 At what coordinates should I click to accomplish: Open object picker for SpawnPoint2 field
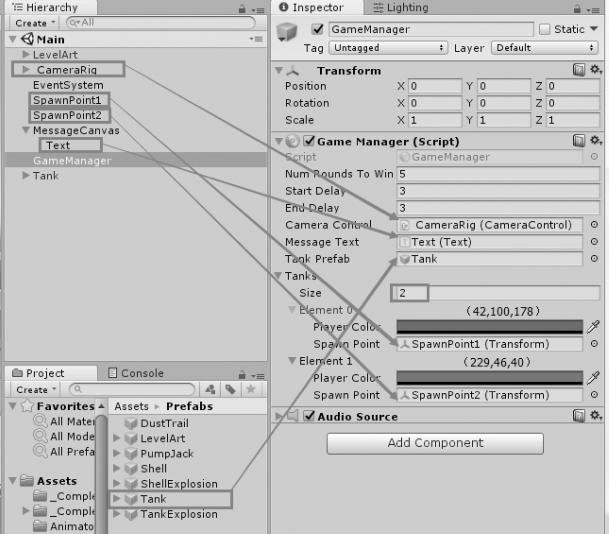tap(594, 395)
